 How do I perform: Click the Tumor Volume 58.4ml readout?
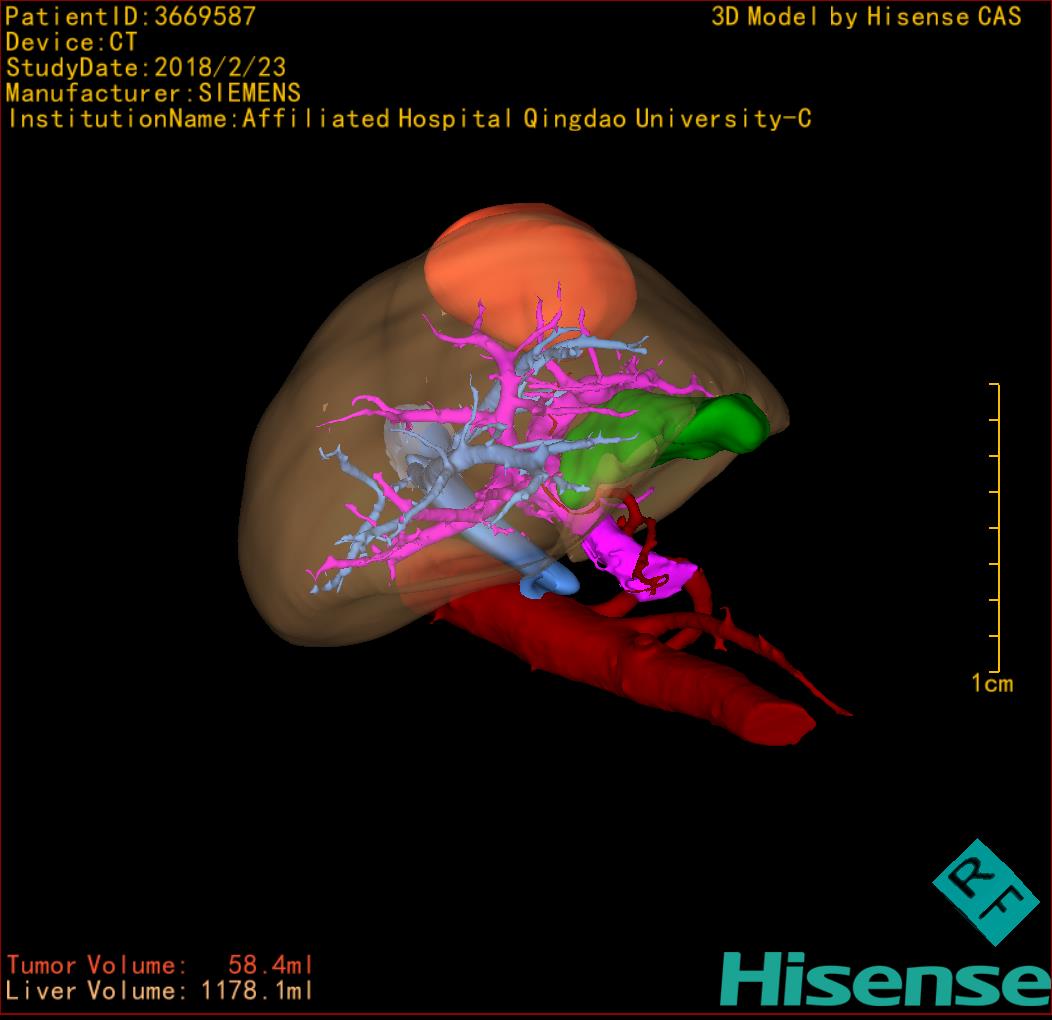pos(160,966)
